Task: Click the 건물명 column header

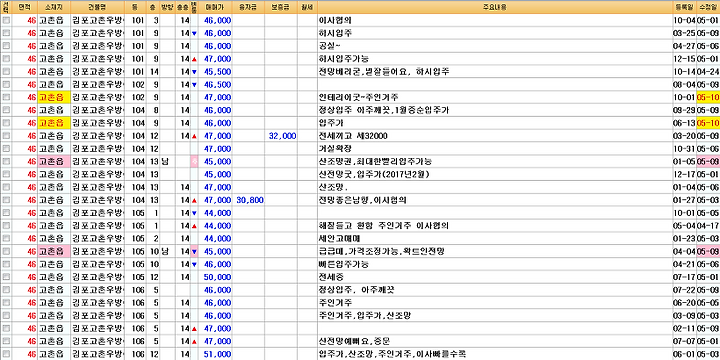Action: tap(98, 7)
